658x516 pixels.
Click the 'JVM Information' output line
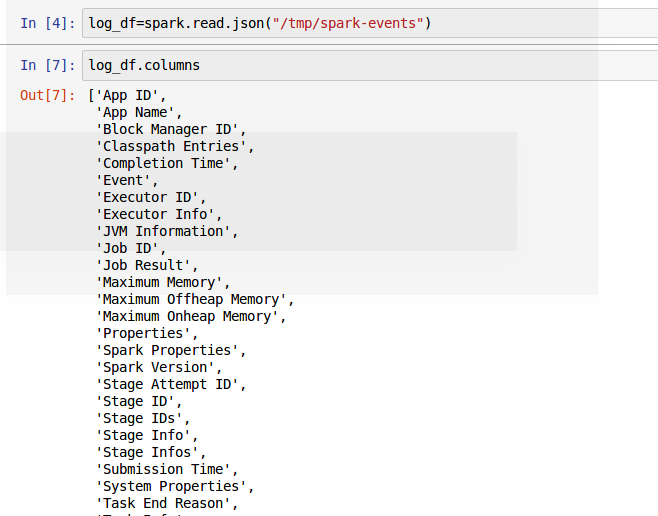[167, 232]
